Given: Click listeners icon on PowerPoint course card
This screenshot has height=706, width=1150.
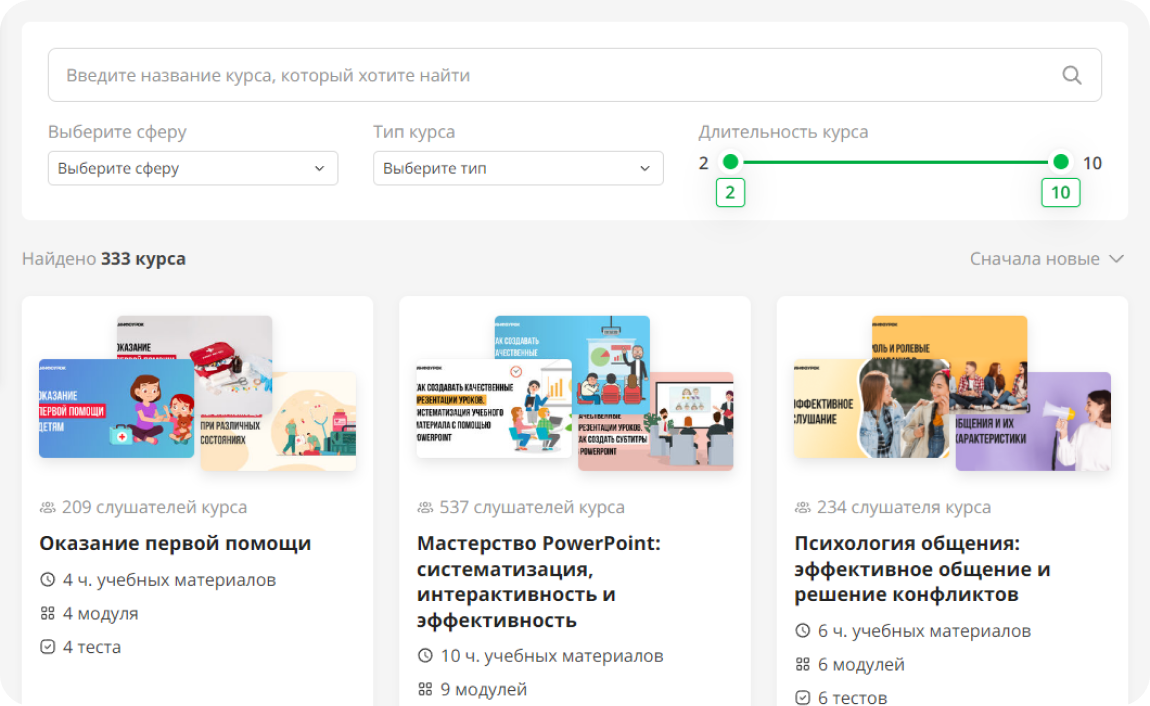Looking at the screenshot, I should click(425, 508).
